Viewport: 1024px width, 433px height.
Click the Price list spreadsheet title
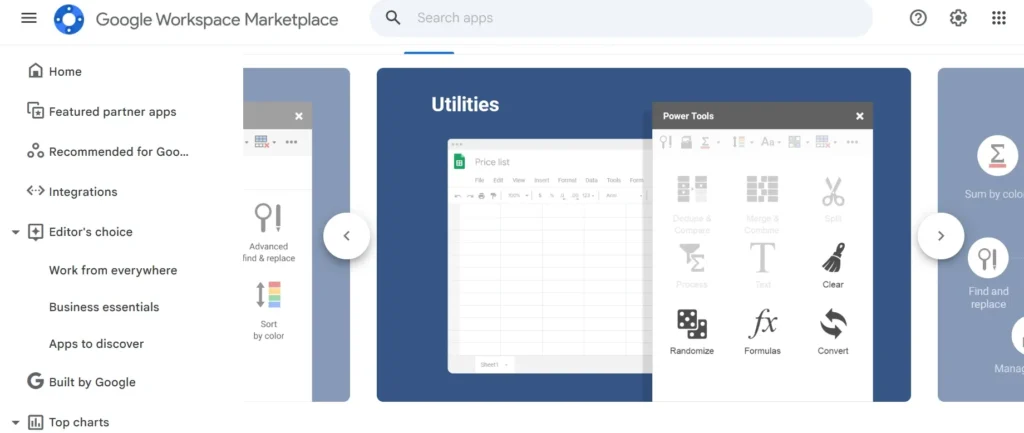click(492, 162)
